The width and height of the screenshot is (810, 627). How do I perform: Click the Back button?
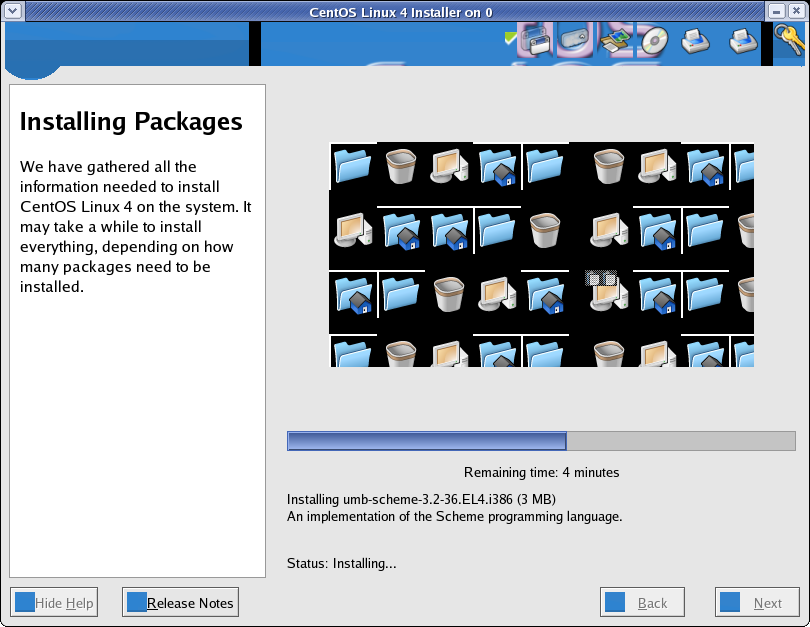pos(642,602)
